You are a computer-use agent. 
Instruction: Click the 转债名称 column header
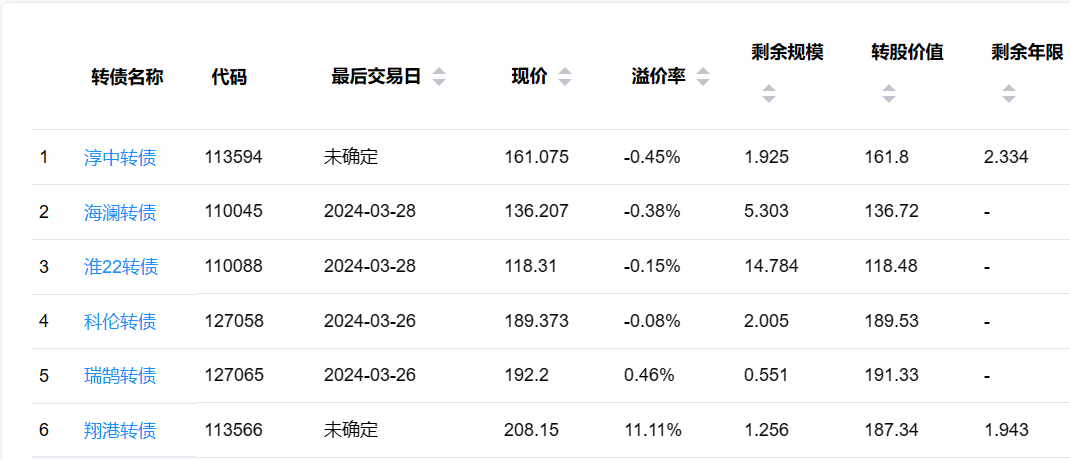[x=127, y=77]
